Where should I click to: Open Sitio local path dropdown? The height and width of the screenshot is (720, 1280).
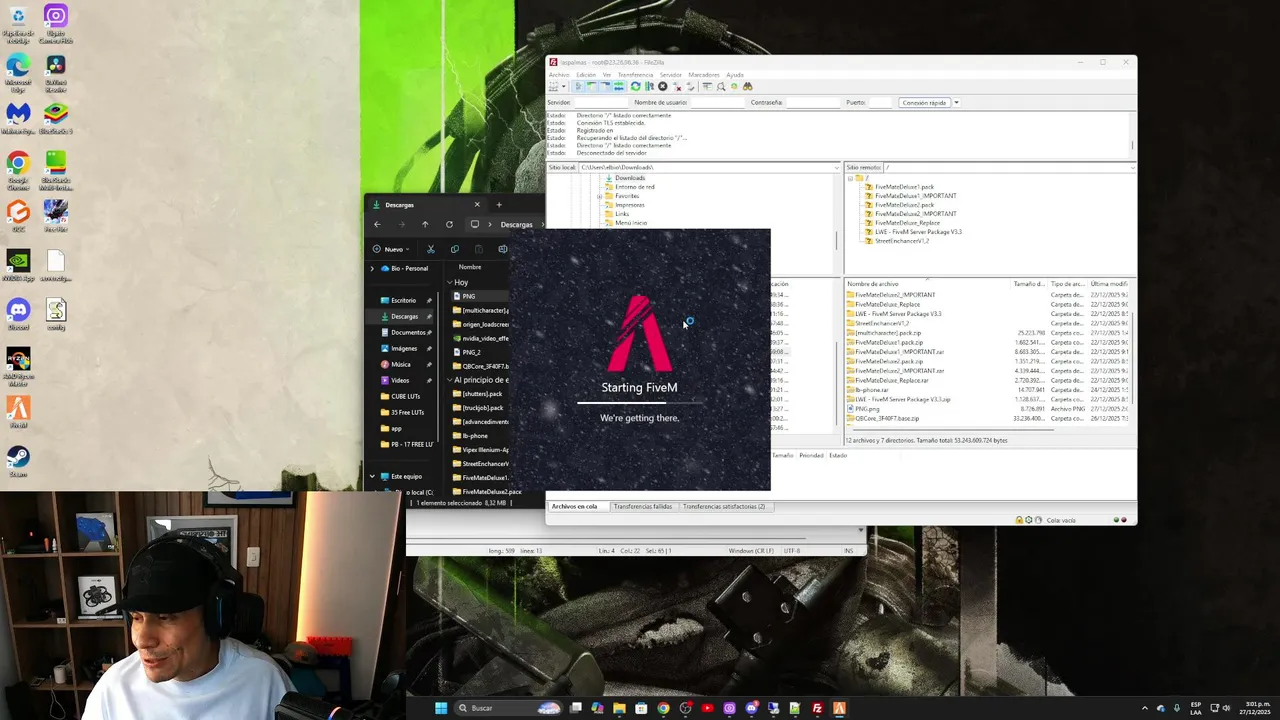coord(836,167)
